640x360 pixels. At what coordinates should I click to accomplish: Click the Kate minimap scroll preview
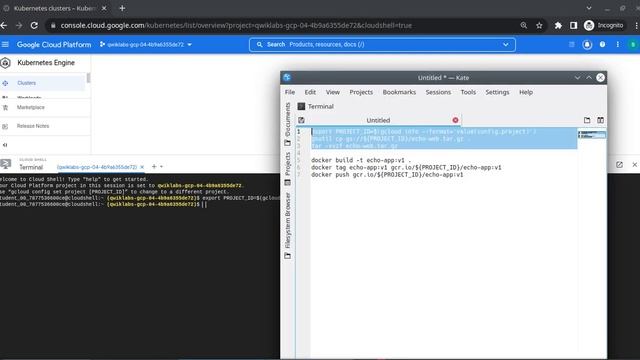coord(591,135)
